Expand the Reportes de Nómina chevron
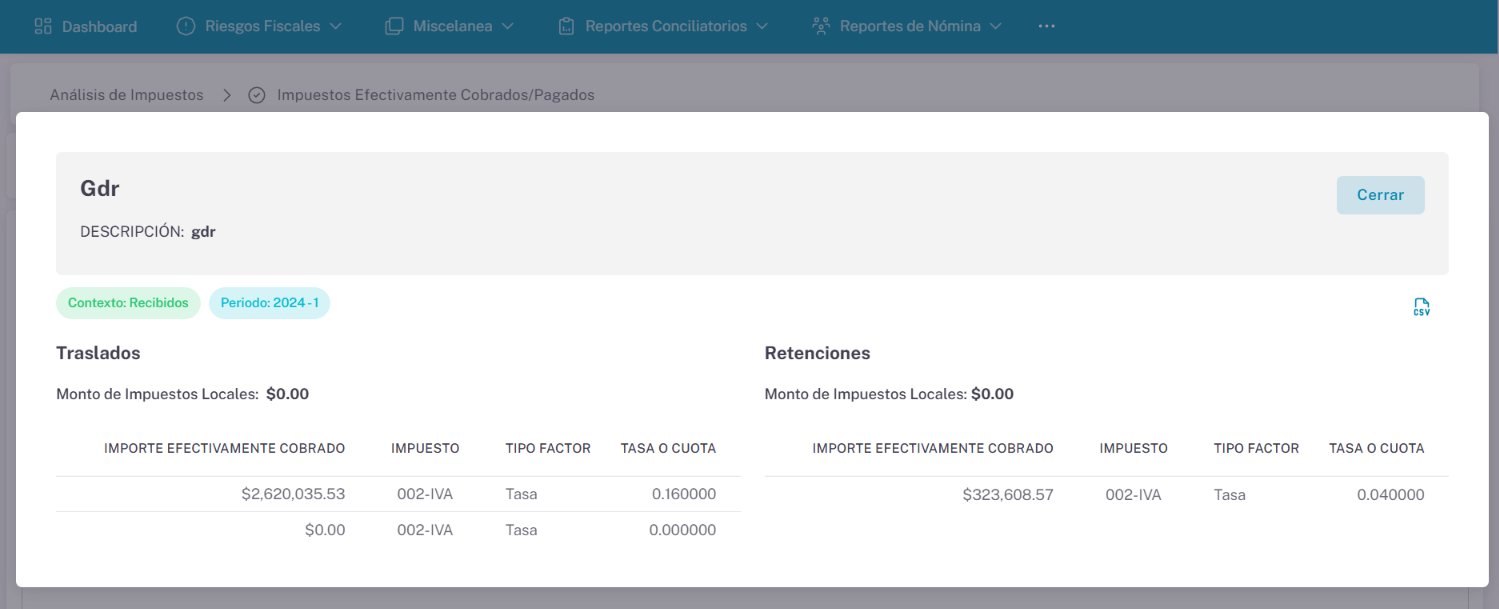The image size is (1499, 609). click(995, 26)
